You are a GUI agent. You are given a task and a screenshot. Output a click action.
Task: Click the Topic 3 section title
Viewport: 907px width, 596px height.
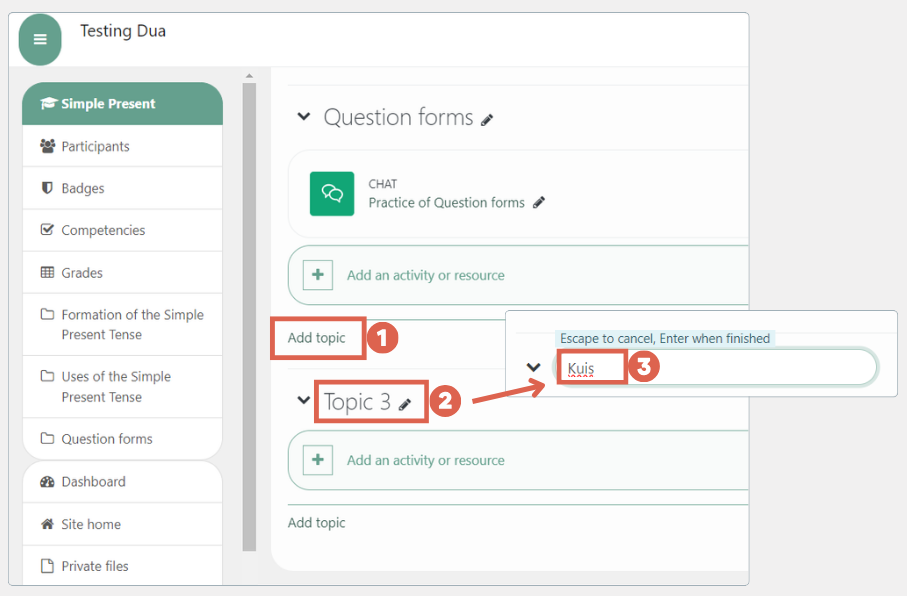coord(357,402)
